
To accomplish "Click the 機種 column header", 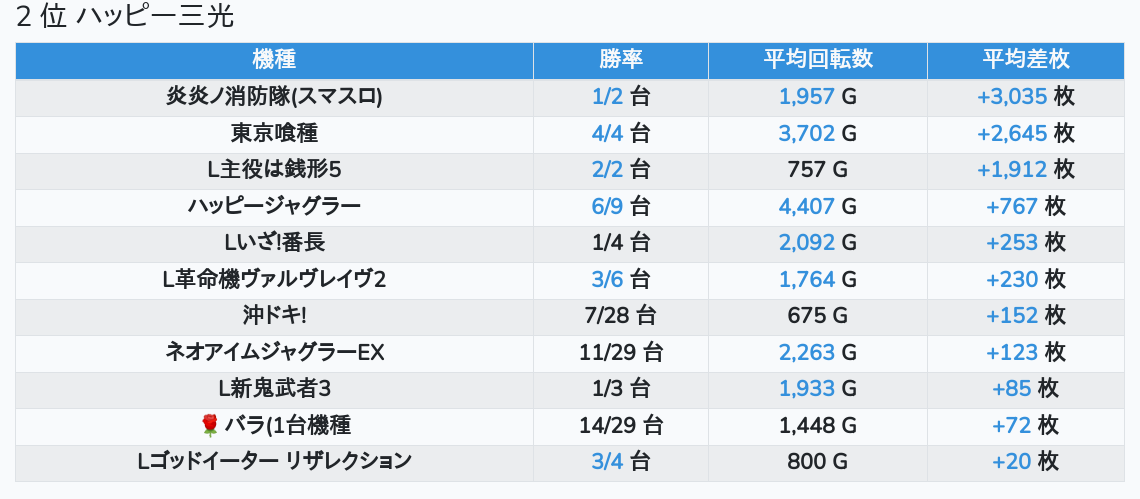I will pyautogui.click(x=274, y=60).
